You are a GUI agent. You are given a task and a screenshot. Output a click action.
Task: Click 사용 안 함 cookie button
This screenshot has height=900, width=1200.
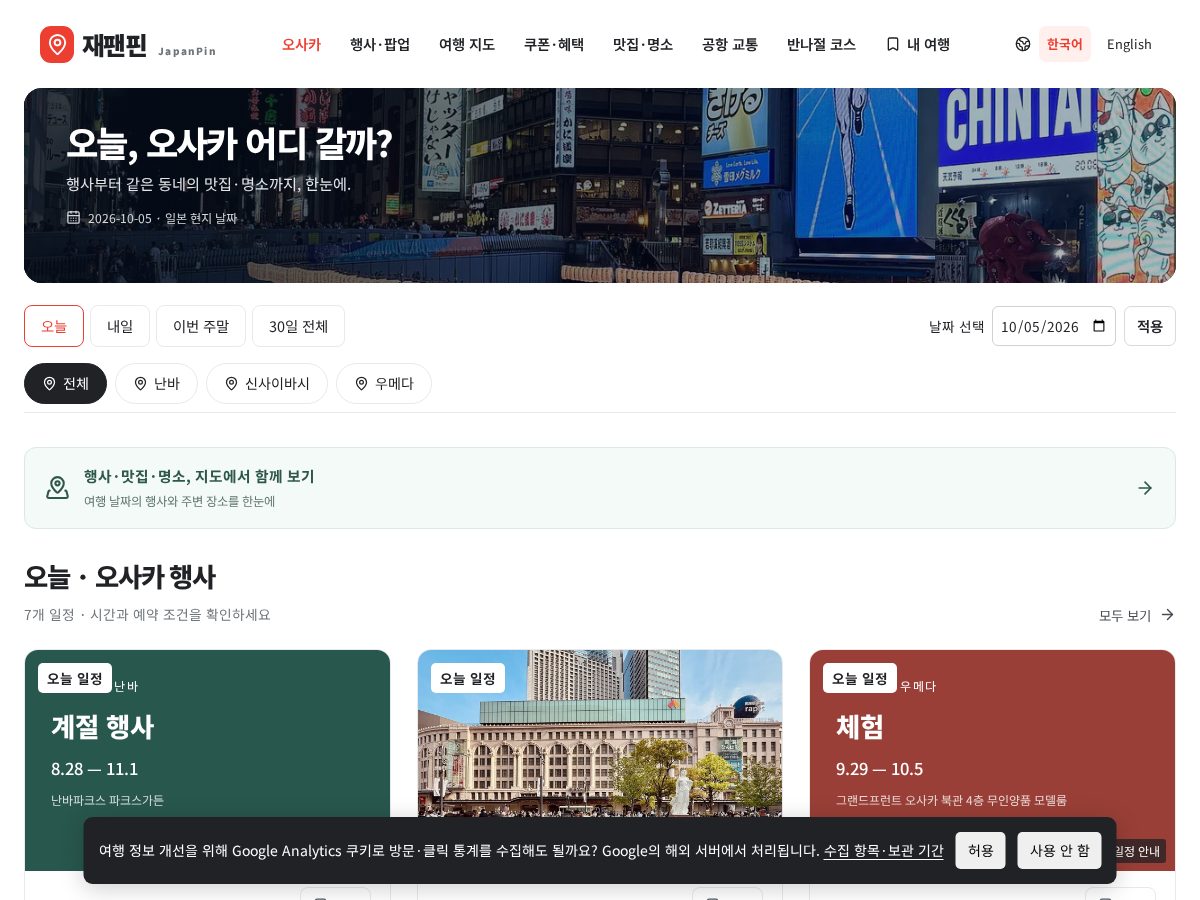(x=1060, y=850)
